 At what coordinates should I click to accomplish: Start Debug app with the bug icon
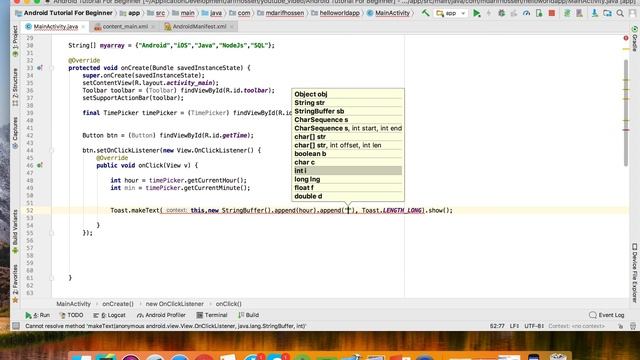point(501,13)
